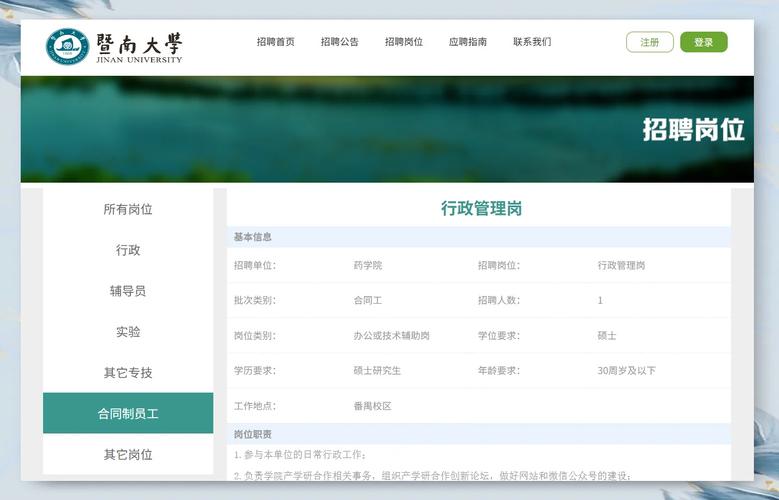Click the 招聘人数 label
Image resolution: width=779 pixels, height=500 pixels.
(x=499, y=300)
